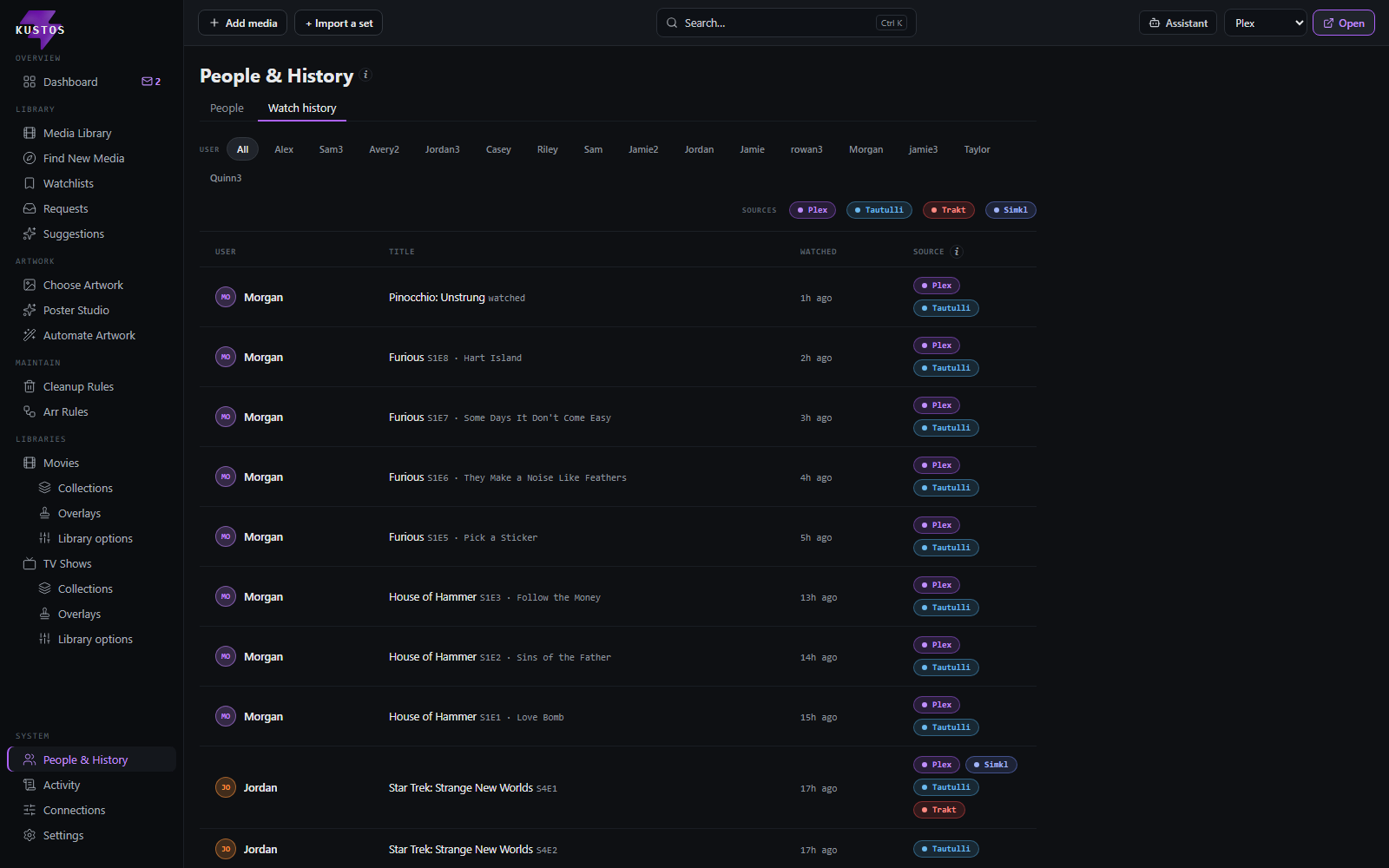Click the Cleanup Rules trash icon
Viewport: 1389px width, 868px height.
(x=30, y=386)
